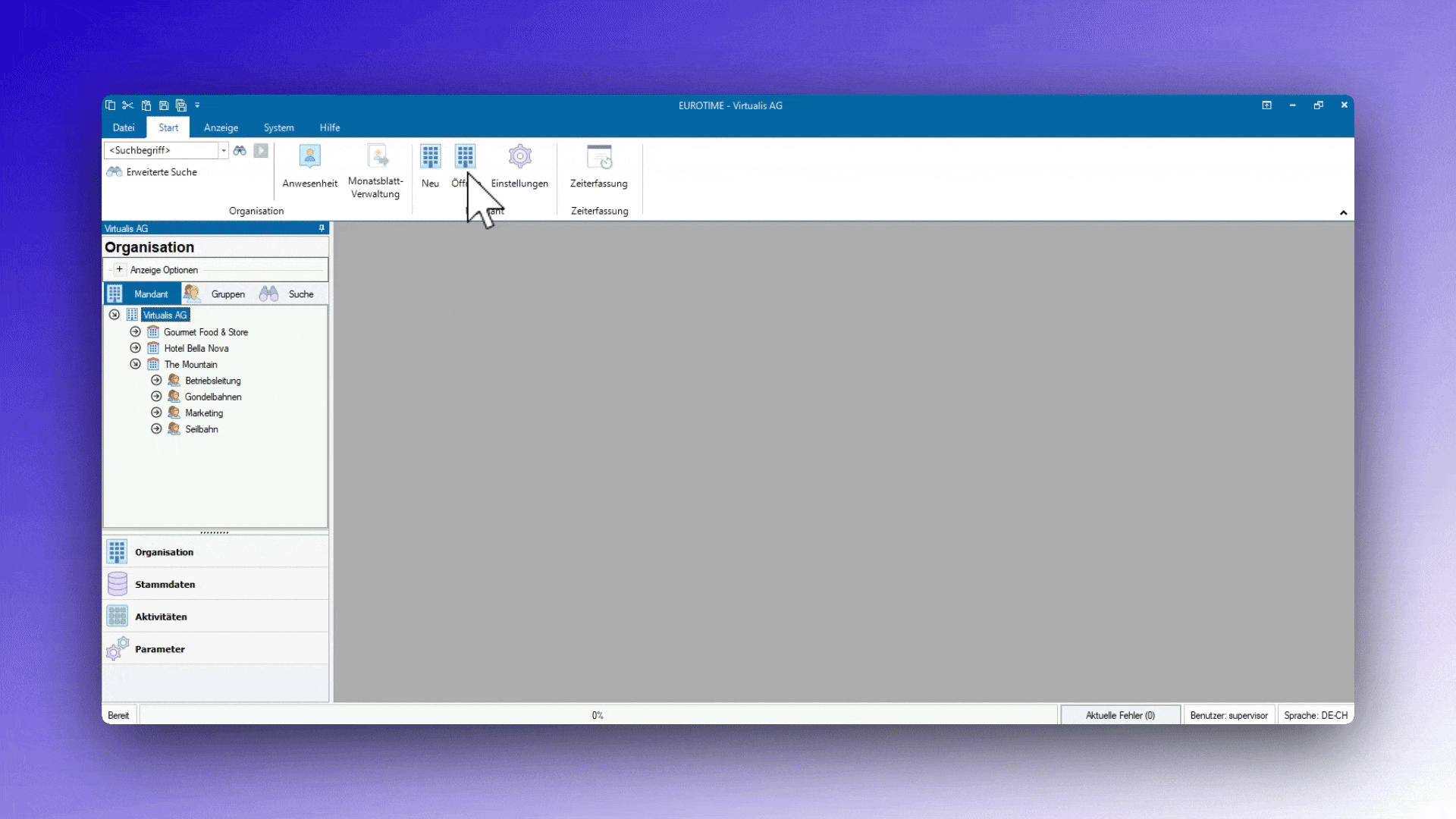Click the Aktivitäten navigation icon

coord(118,617)
